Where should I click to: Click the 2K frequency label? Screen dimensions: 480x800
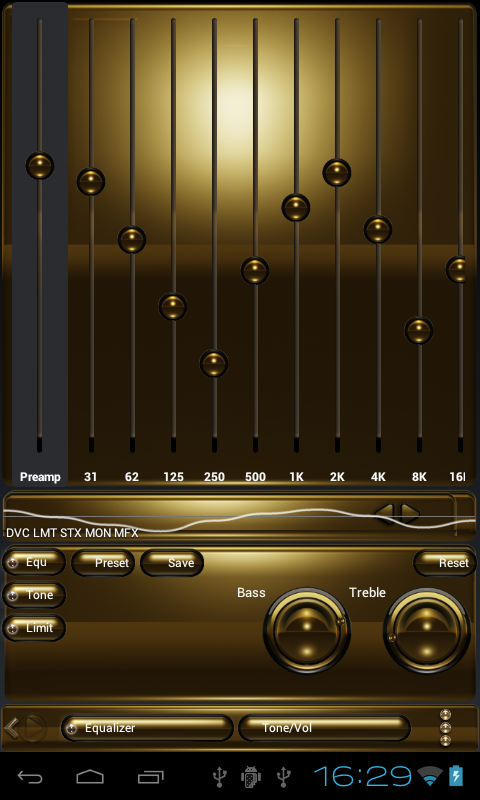point(337,477)
